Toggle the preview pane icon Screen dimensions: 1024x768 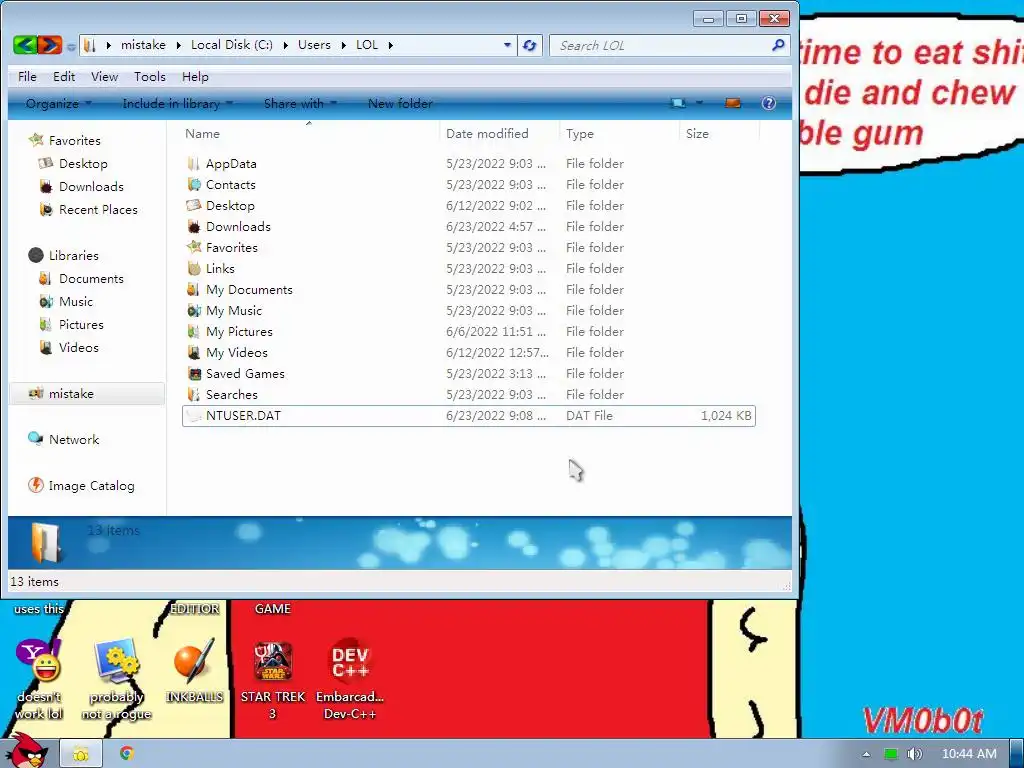pyautogui.click(x=733, y=103)
